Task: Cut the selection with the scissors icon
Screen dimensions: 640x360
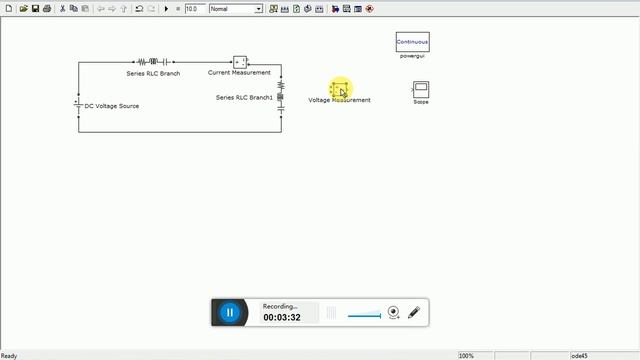Action: 62,9
